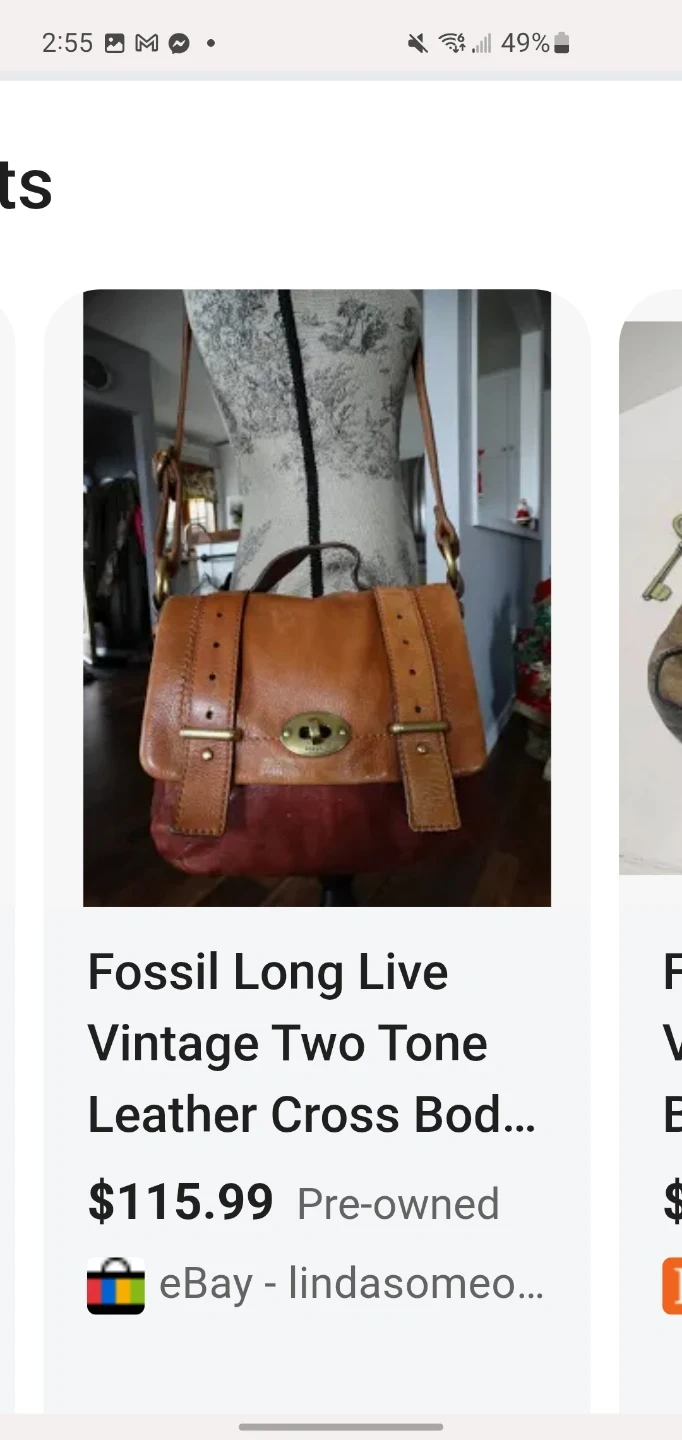Tap the muted sound status icon
The width and height of the screenshot is (682, 1440).
[418, 43]
